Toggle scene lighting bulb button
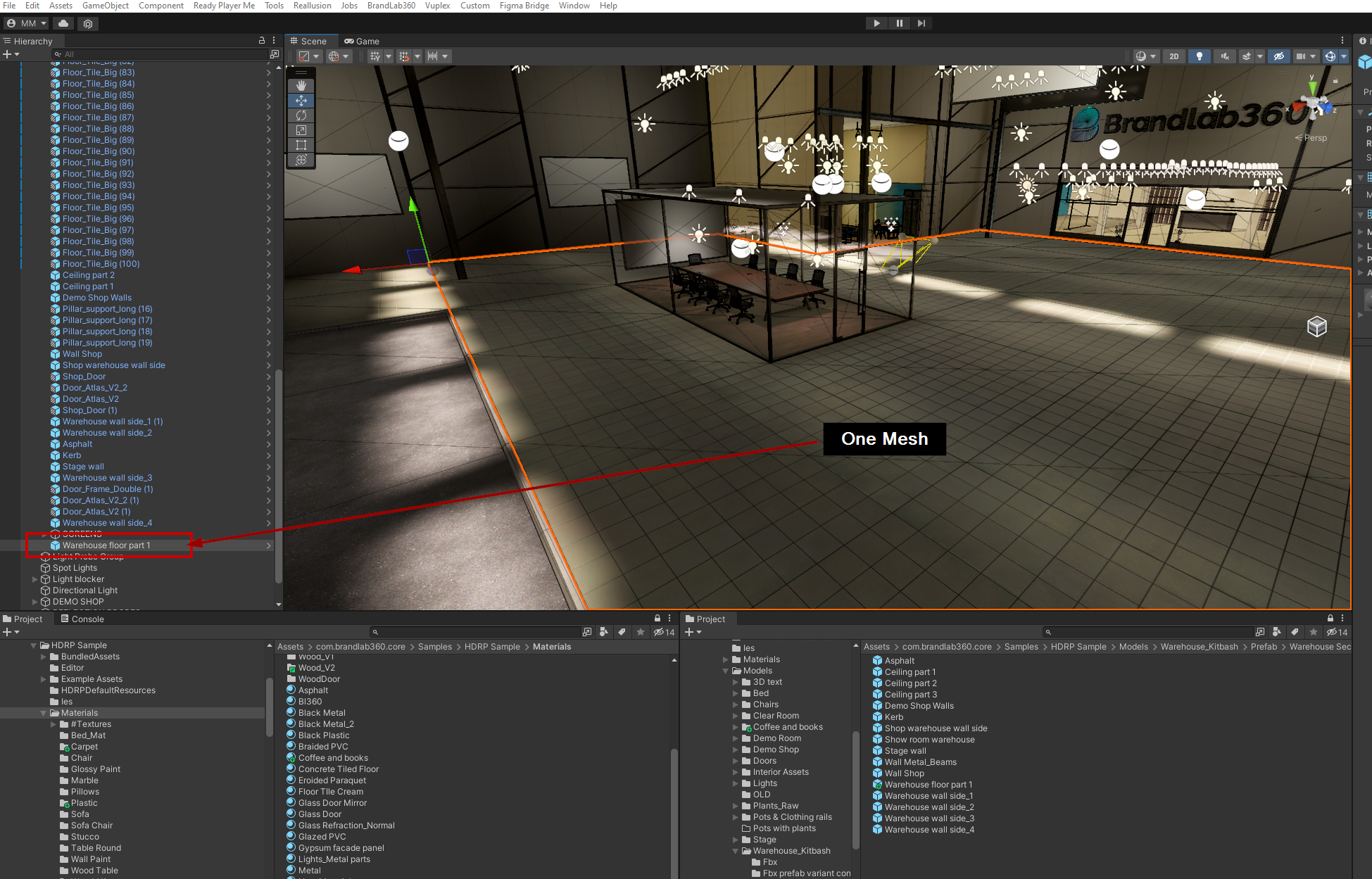The image size is (1372, 879). tap(1199, 56)
